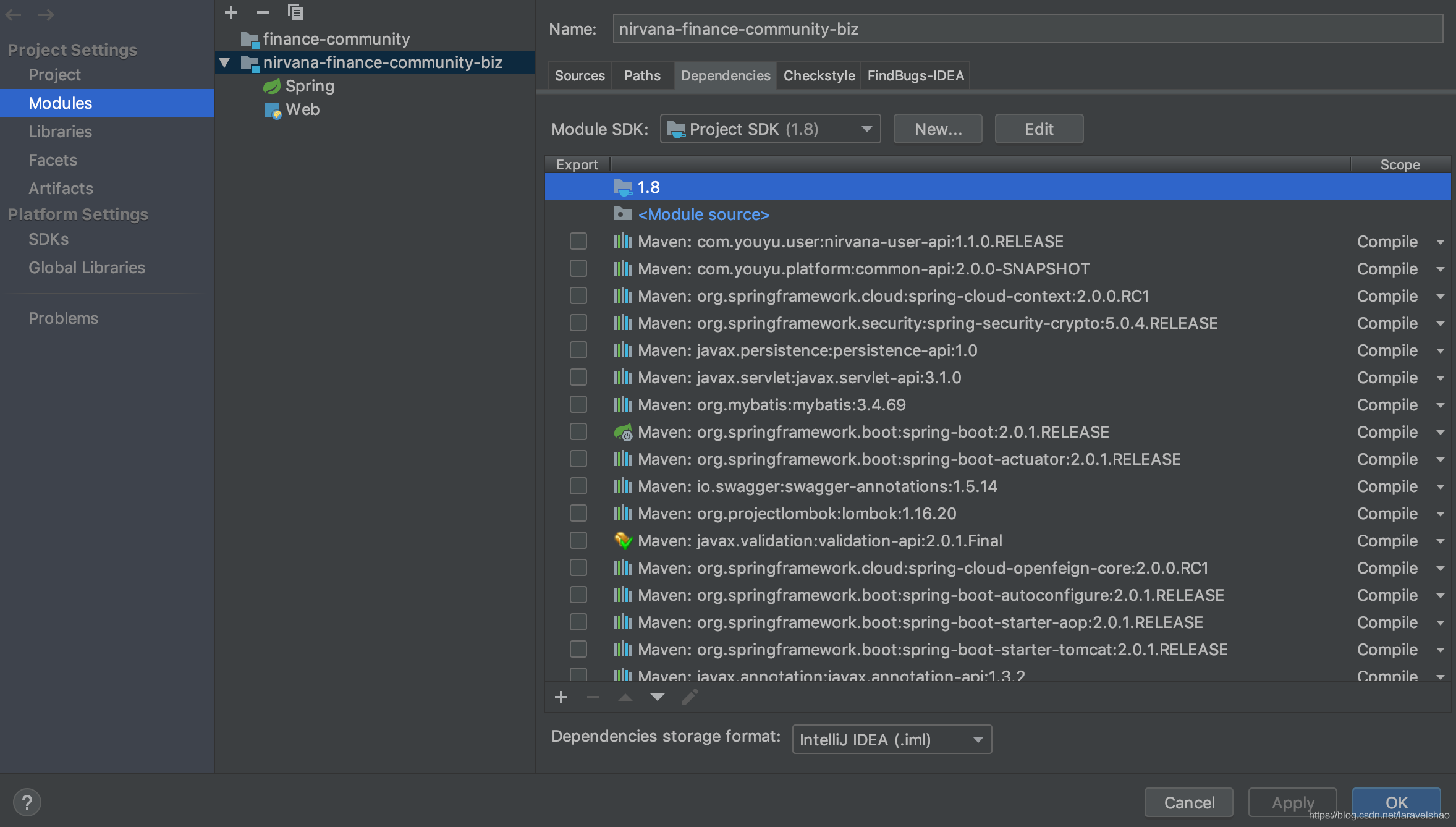Open Libraries in Project Settings
Viewport: 1456px width, 827px height.
tap(60, 132)
